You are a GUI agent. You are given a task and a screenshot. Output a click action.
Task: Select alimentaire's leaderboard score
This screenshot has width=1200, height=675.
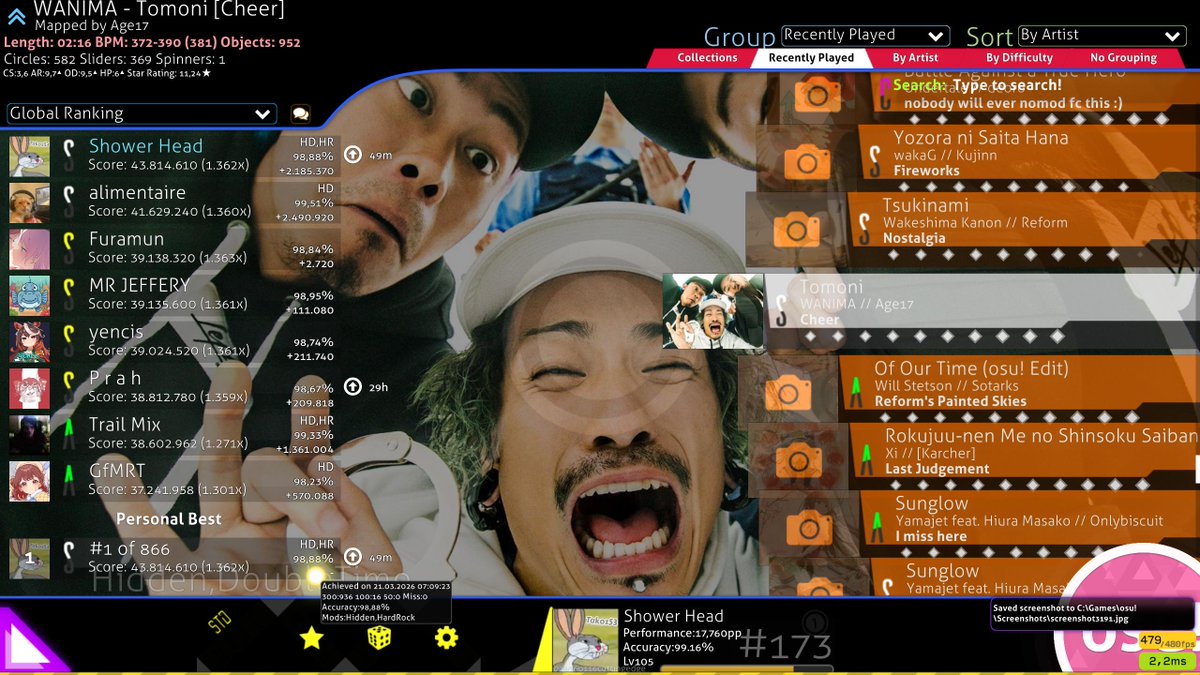[172, 202]
